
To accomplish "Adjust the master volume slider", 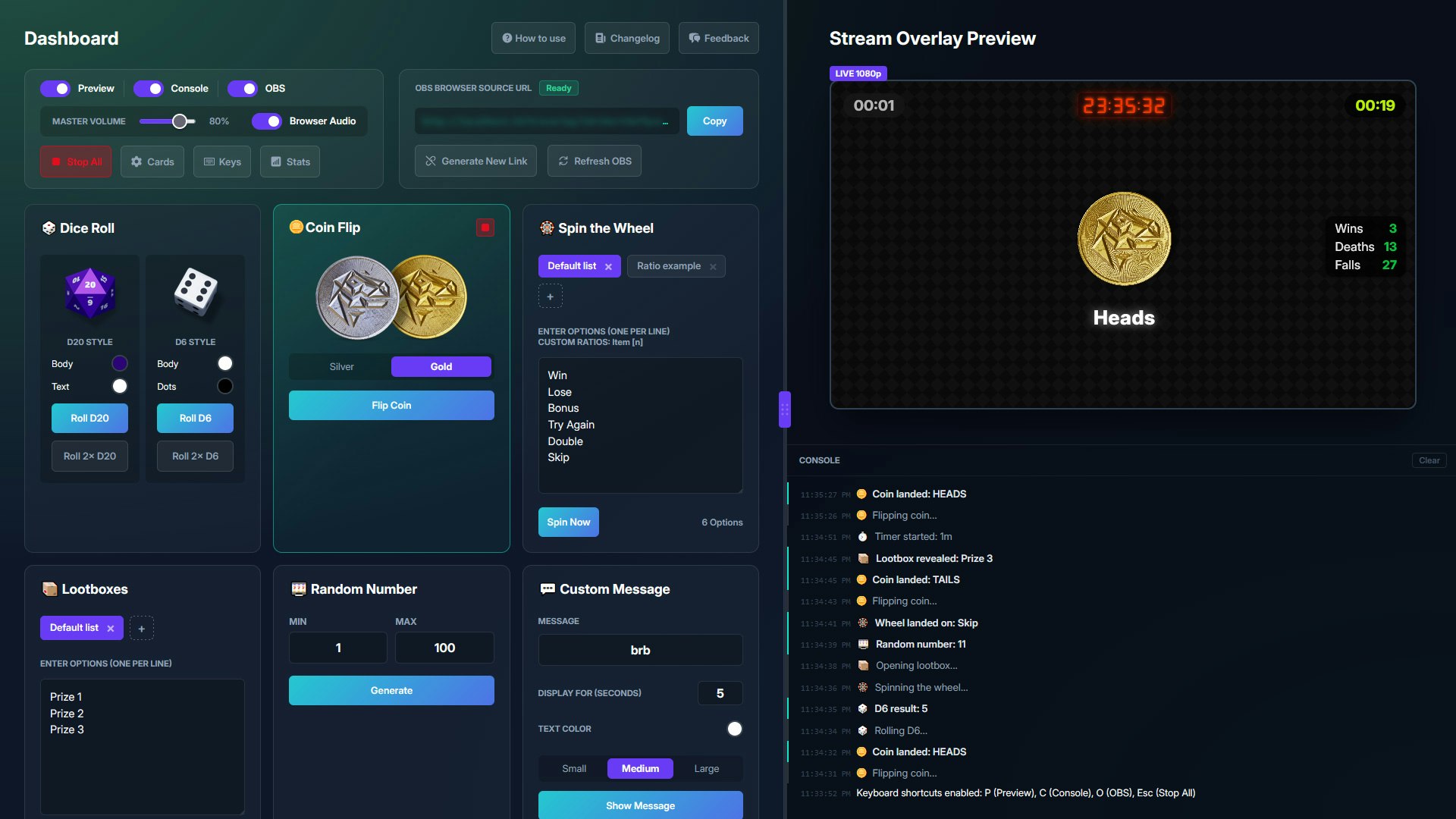I will [180, 121].
